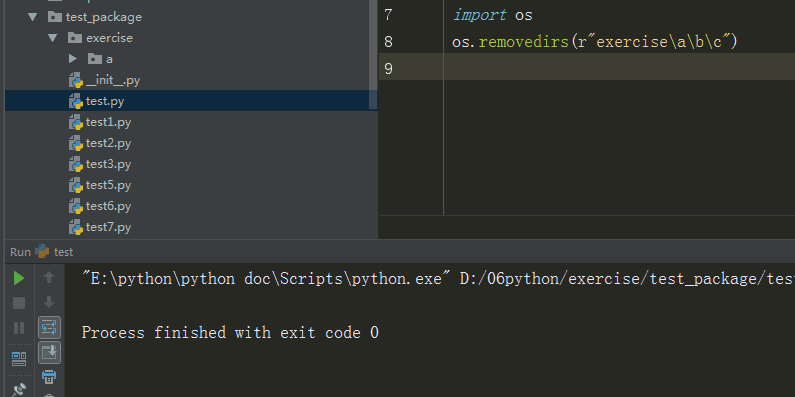Click the Down the stack trace arrow
Viewport: 795px width, 397px height.
tap(49, 303)
